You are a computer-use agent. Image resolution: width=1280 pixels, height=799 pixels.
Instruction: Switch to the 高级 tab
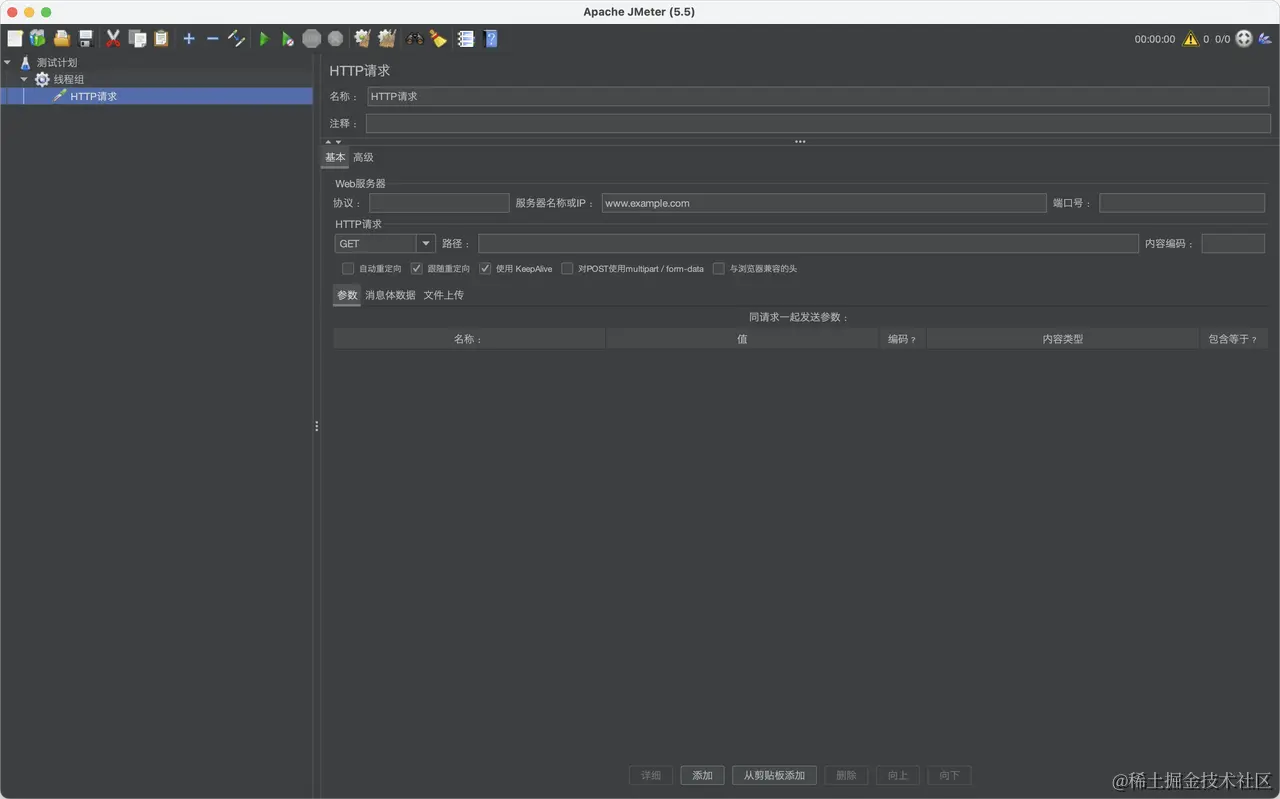(x=363, y=158)
